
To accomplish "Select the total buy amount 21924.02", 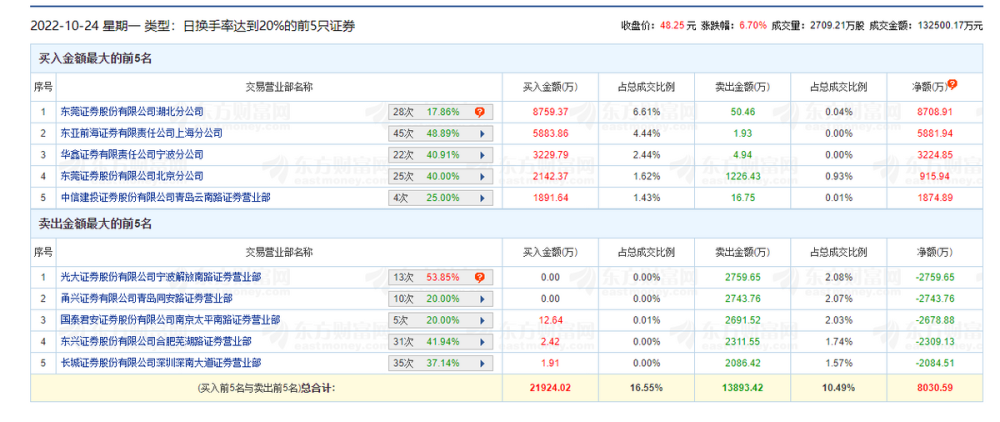I will pyautogui.click(x=550, y=387).
